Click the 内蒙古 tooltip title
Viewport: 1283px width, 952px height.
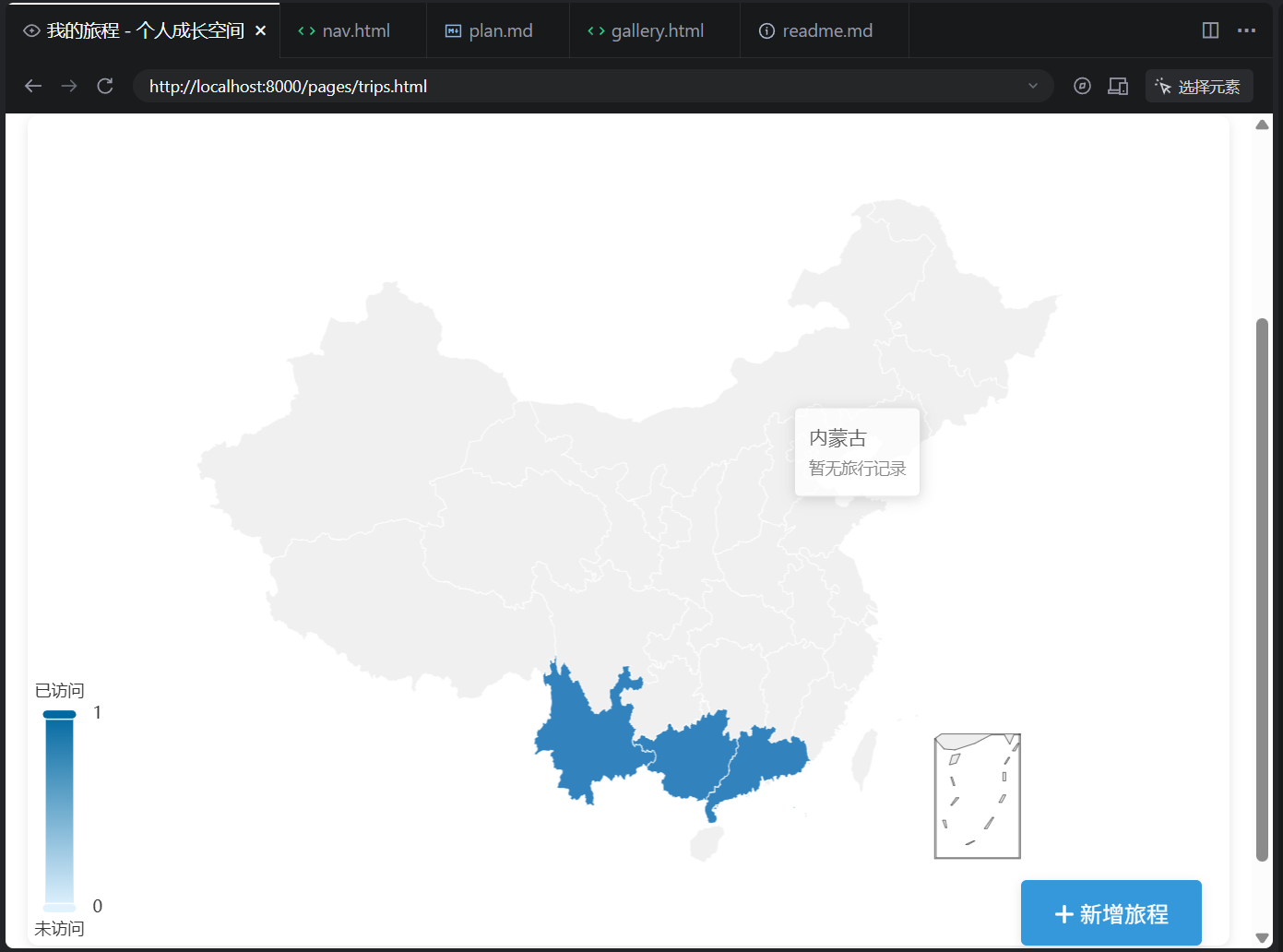pyautogui.click(x=838, y=437)
